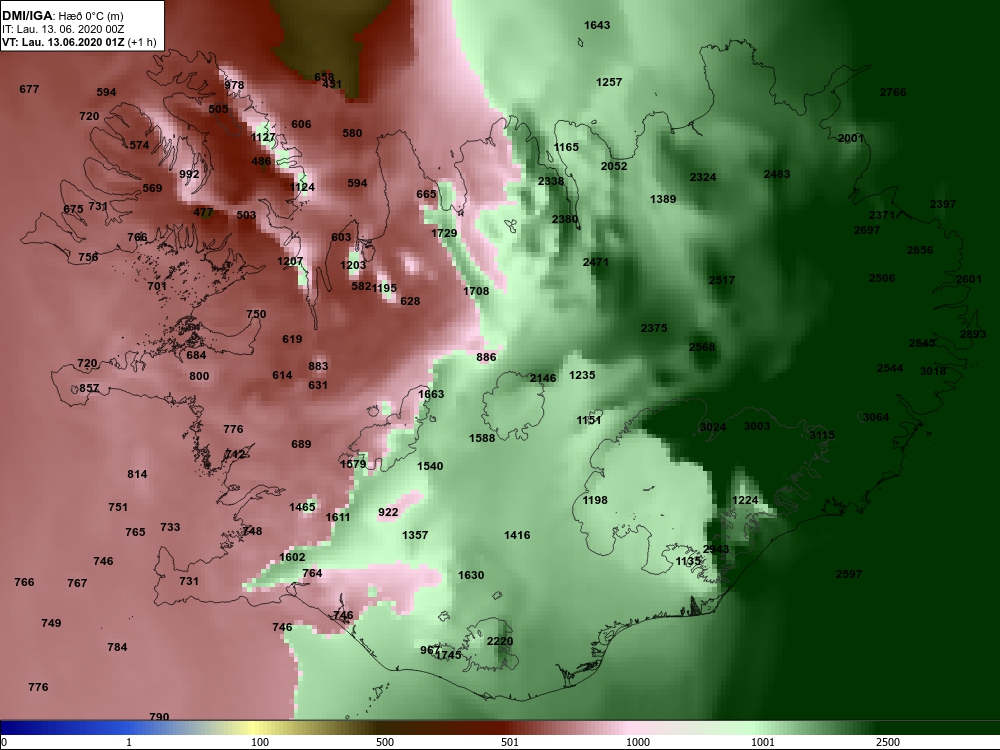Click the map value '1465'
1000x750 pixels.
302,506
